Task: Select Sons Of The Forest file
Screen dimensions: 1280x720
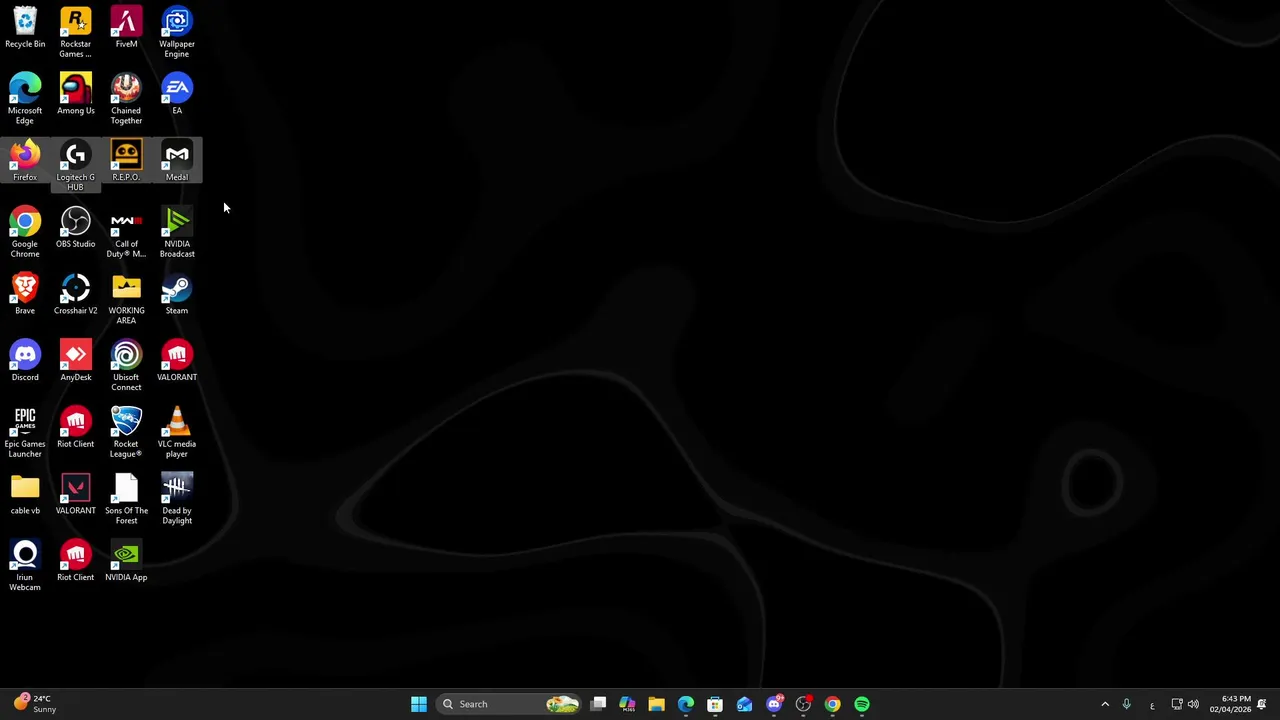Action: [x=126, y=499]
